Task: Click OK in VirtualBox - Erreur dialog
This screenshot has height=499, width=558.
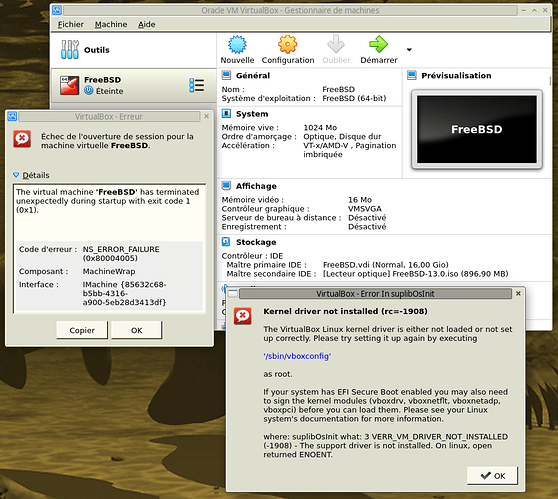Action: click(137, 330)
